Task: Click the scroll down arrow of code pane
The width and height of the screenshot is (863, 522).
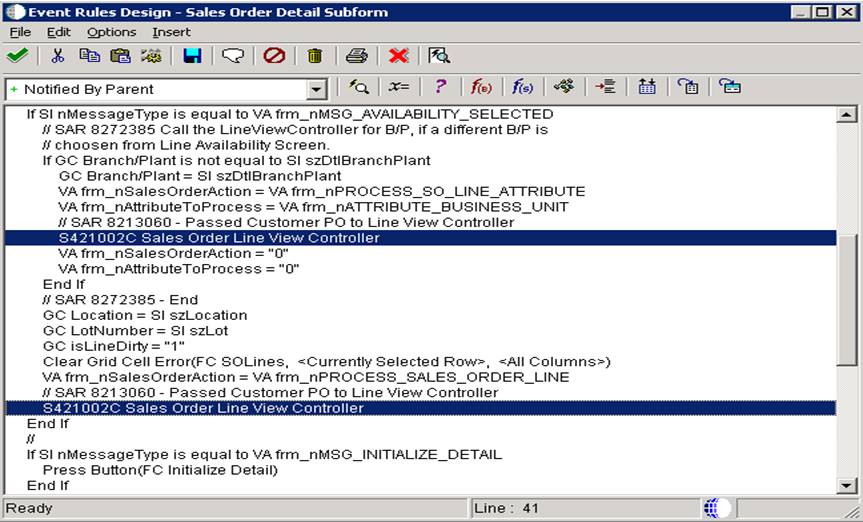Action: point(846,485)
